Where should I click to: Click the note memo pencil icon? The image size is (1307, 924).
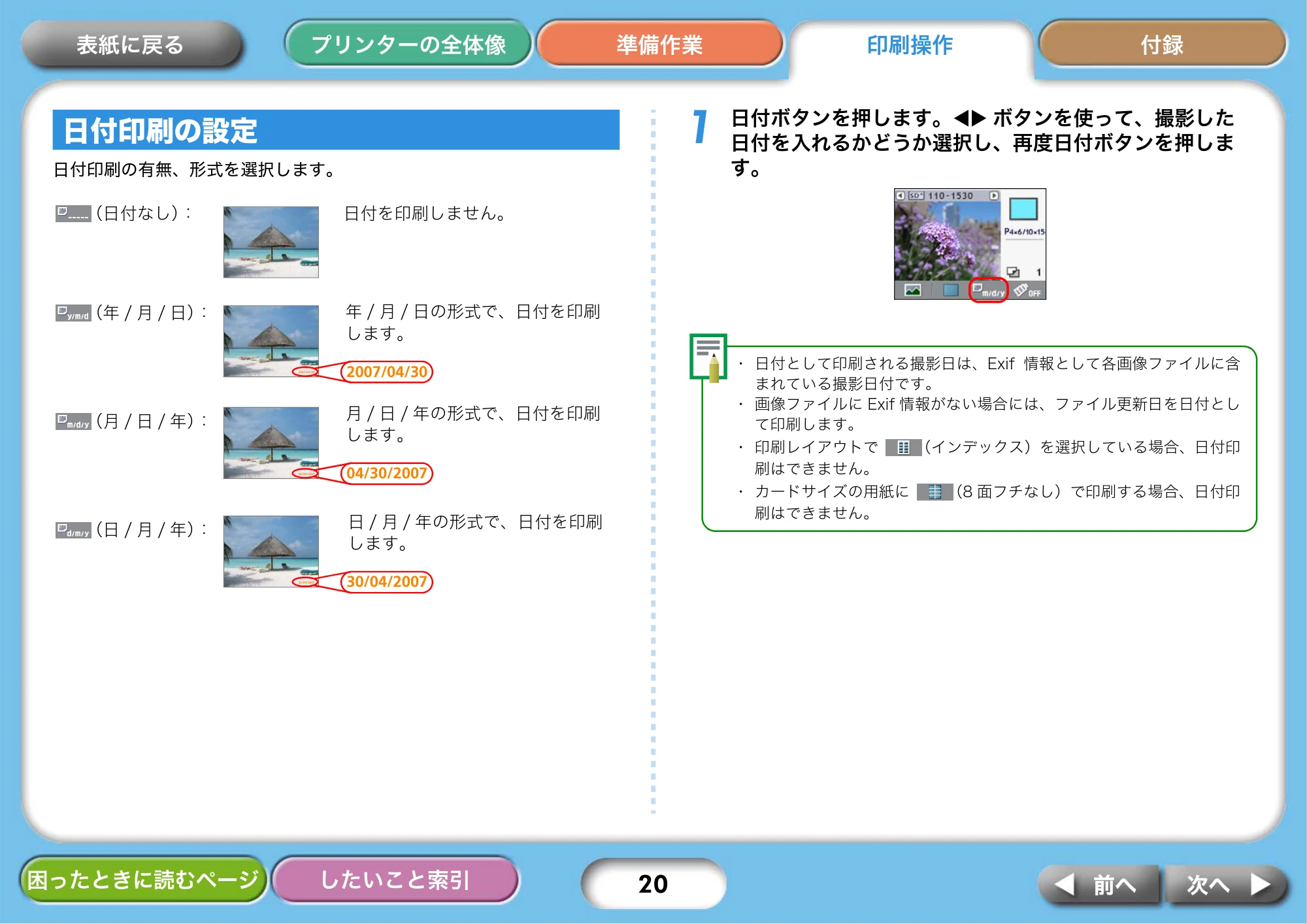(708, 357)
